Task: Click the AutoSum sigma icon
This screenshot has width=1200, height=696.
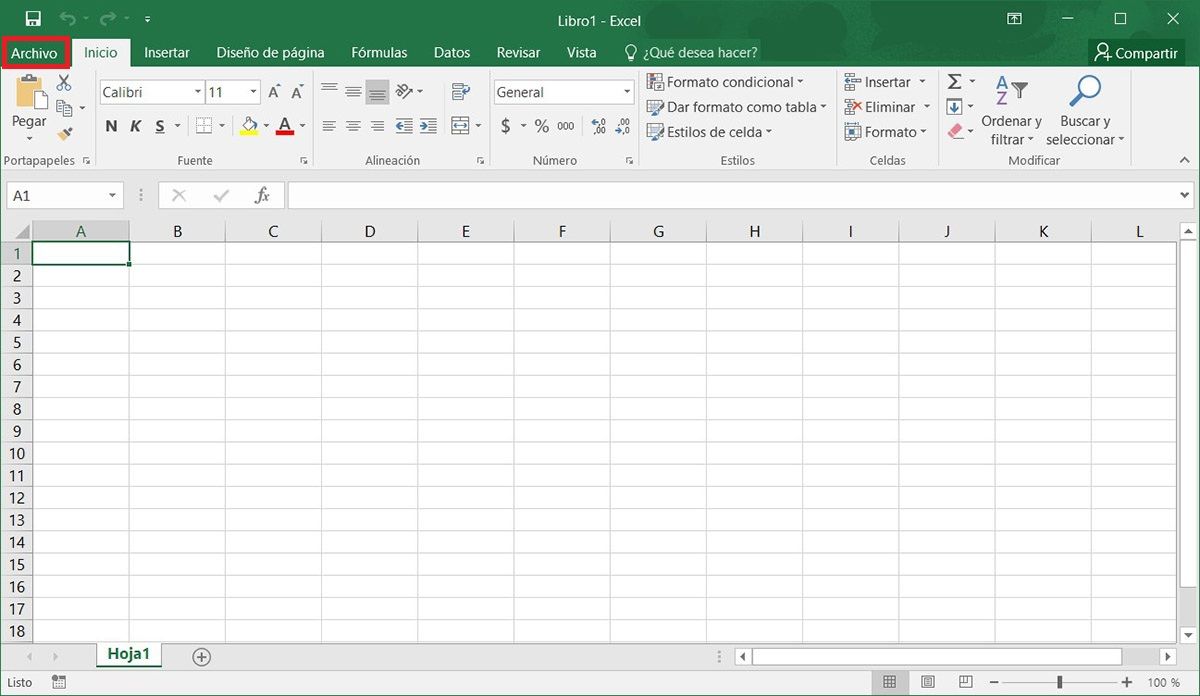Action: pos(953,81)
